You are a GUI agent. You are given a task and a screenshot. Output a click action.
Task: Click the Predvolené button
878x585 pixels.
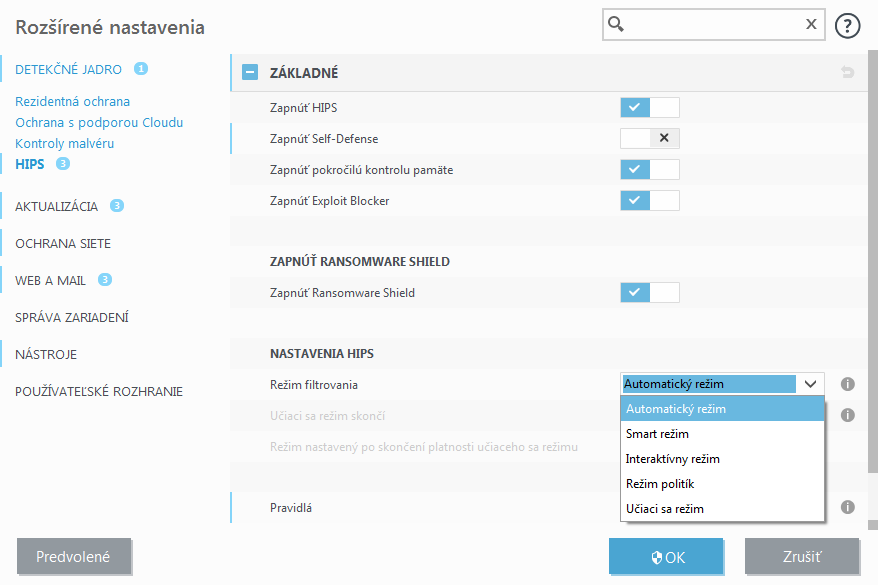[73, 556]
